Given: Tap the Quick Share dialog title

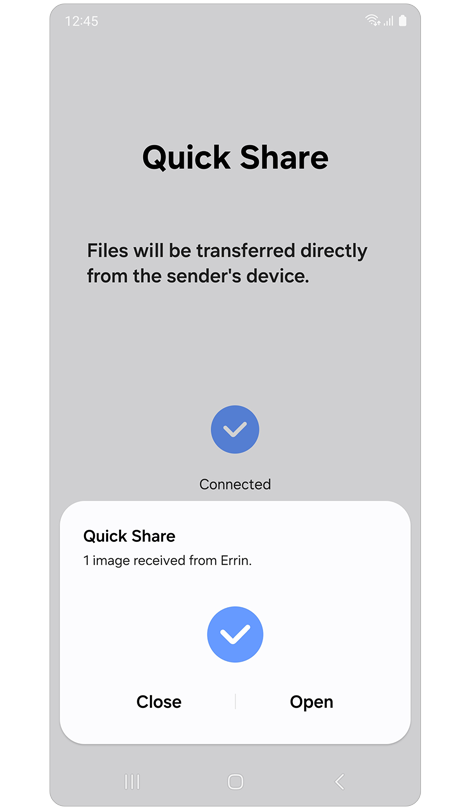Looking at the screenshot, I should tap(129, 536).
